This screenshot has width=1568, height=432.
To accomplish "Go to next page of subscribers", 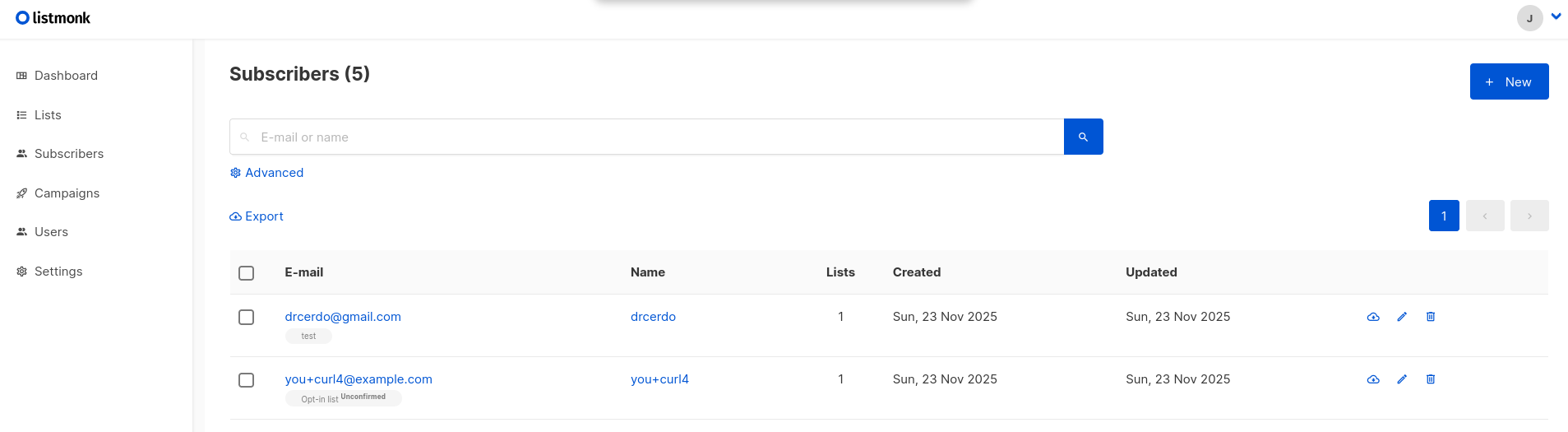I will click(1529, 216).
